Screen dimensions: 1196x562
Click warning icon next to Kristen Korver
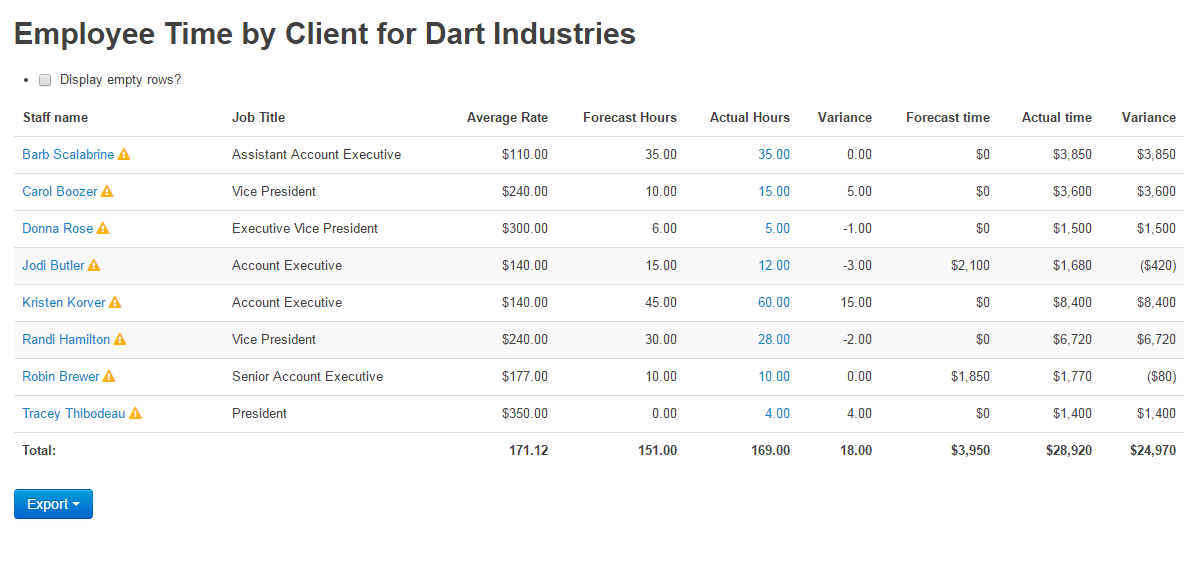[114, 302]
